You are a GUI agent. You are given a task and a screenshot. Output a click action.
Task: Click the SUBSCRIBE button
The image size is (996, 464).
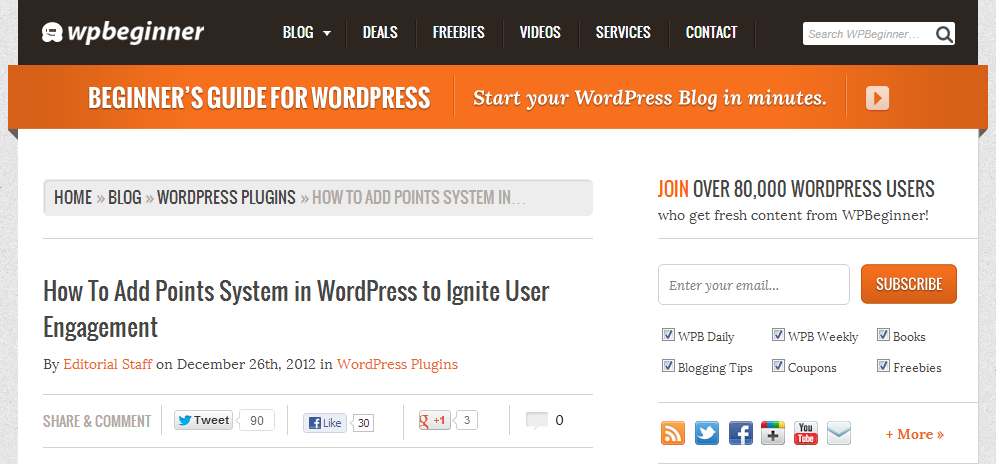(909, 284)
